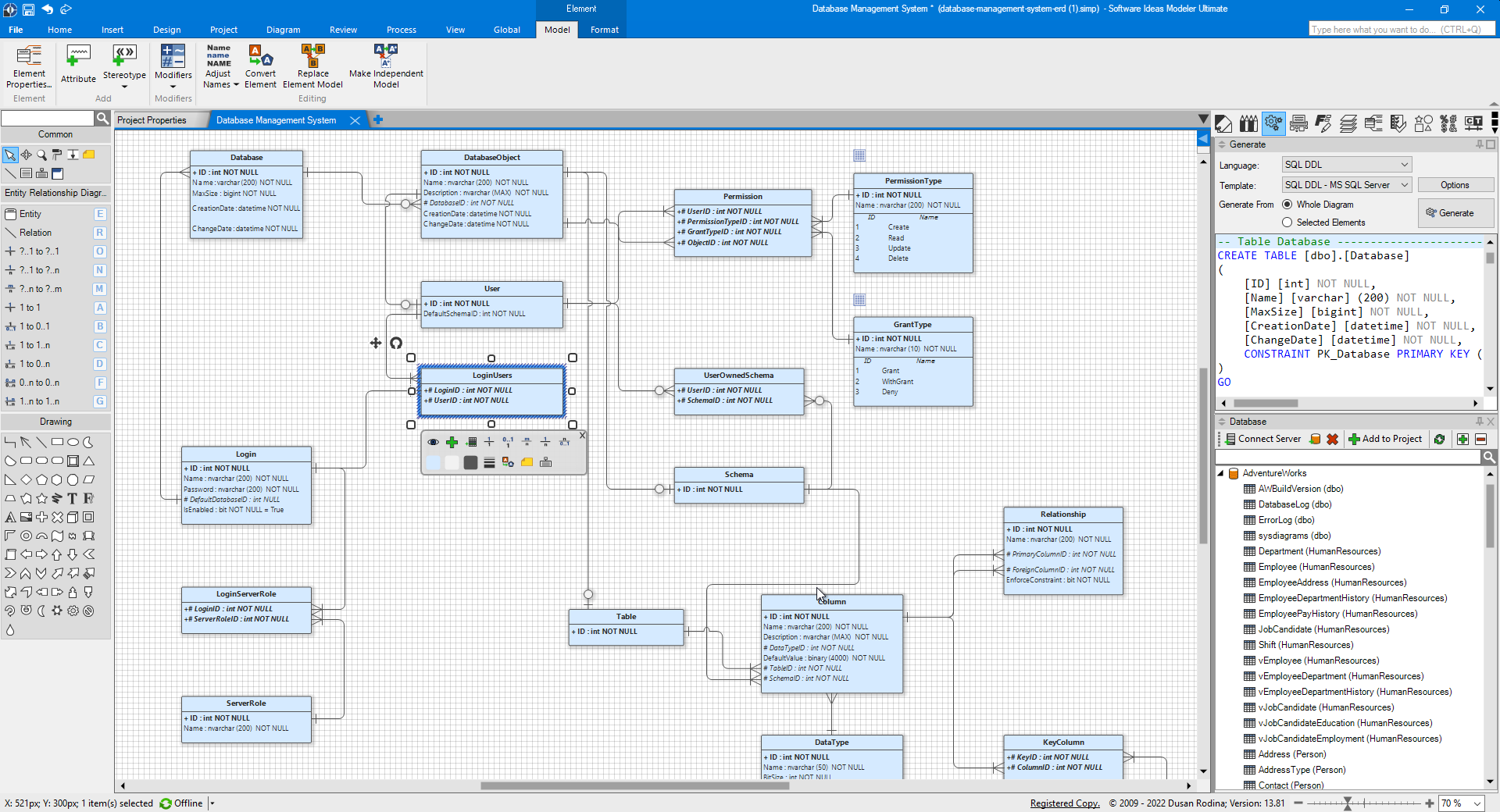Click the Options button in Generate panel
Image resolution: width=1500 pixels, height=812 pixels.
tap(1455, 185)
